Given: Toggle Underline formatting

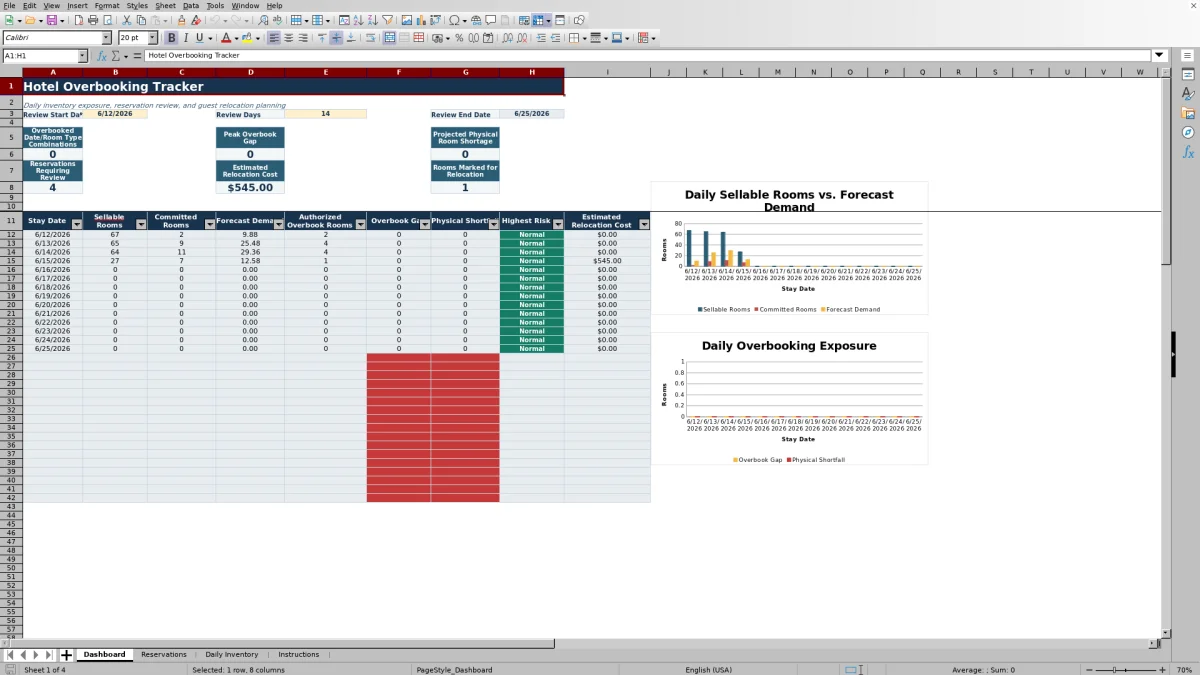Looking at the screenshot, I should (x=200, y=38).
